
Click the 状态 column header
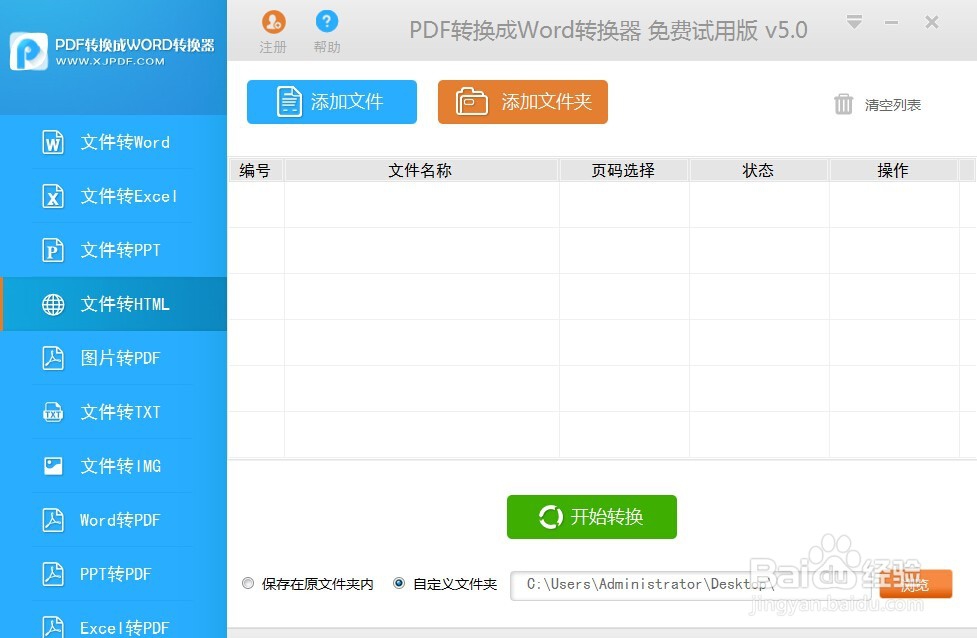coord(758,170)
